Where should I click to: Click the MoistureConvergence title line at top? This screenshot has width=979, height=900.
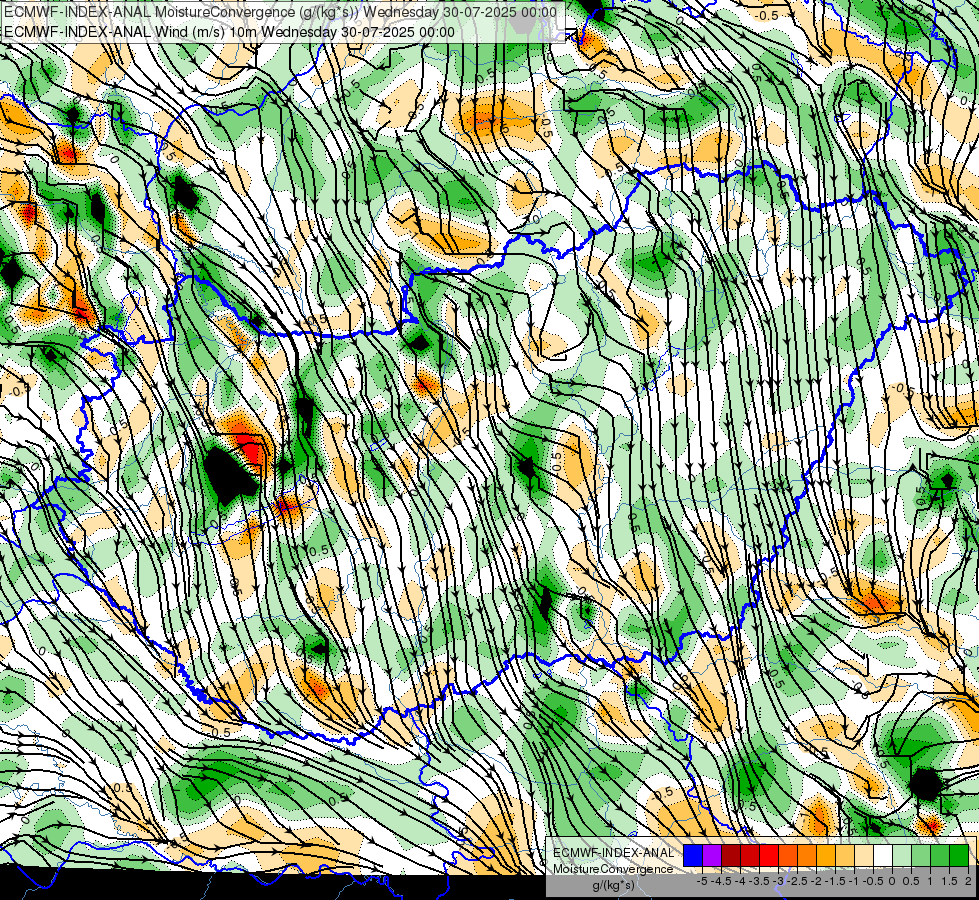click(280, 12)
